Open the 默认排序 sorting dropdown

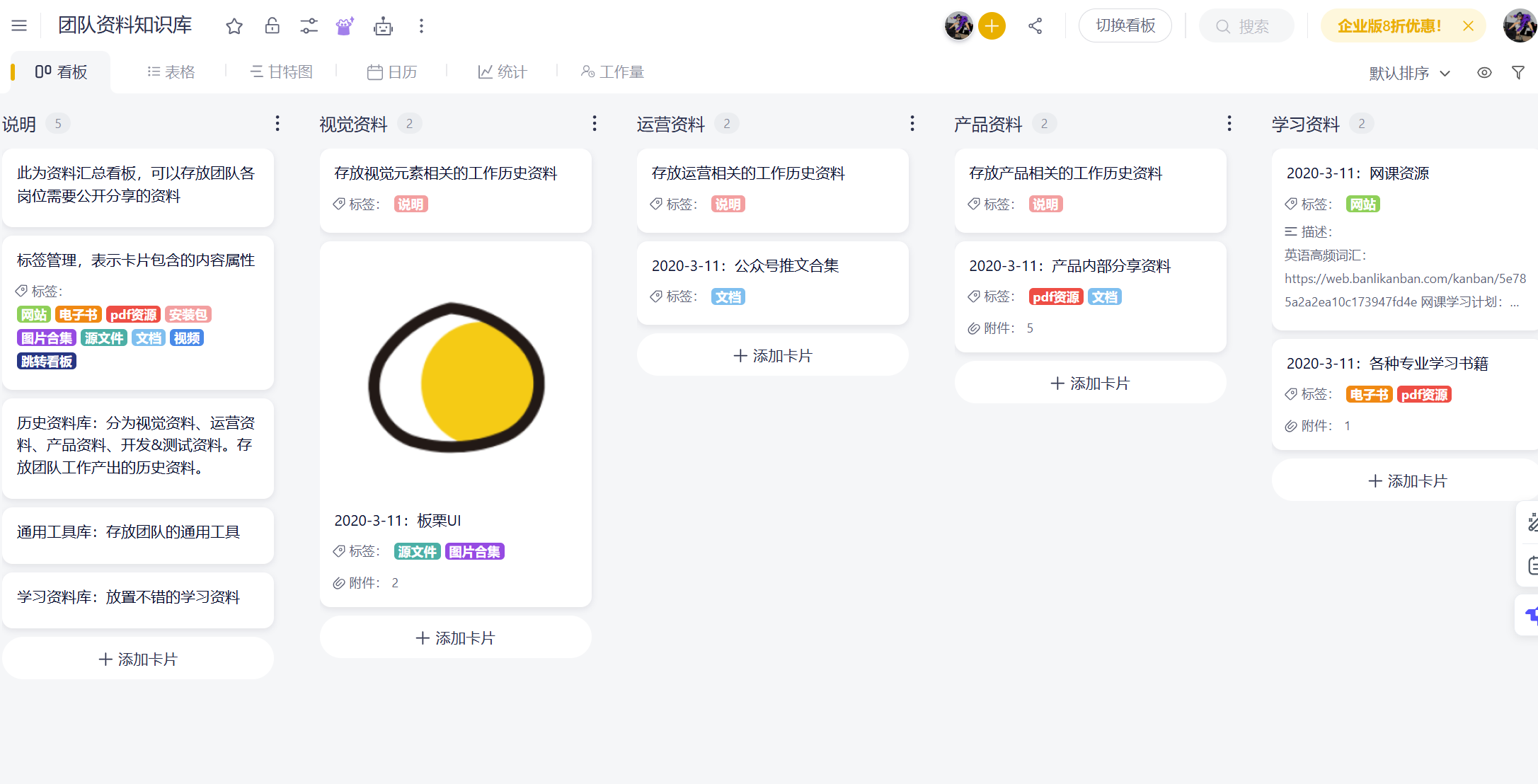[x=1408, y=72]
